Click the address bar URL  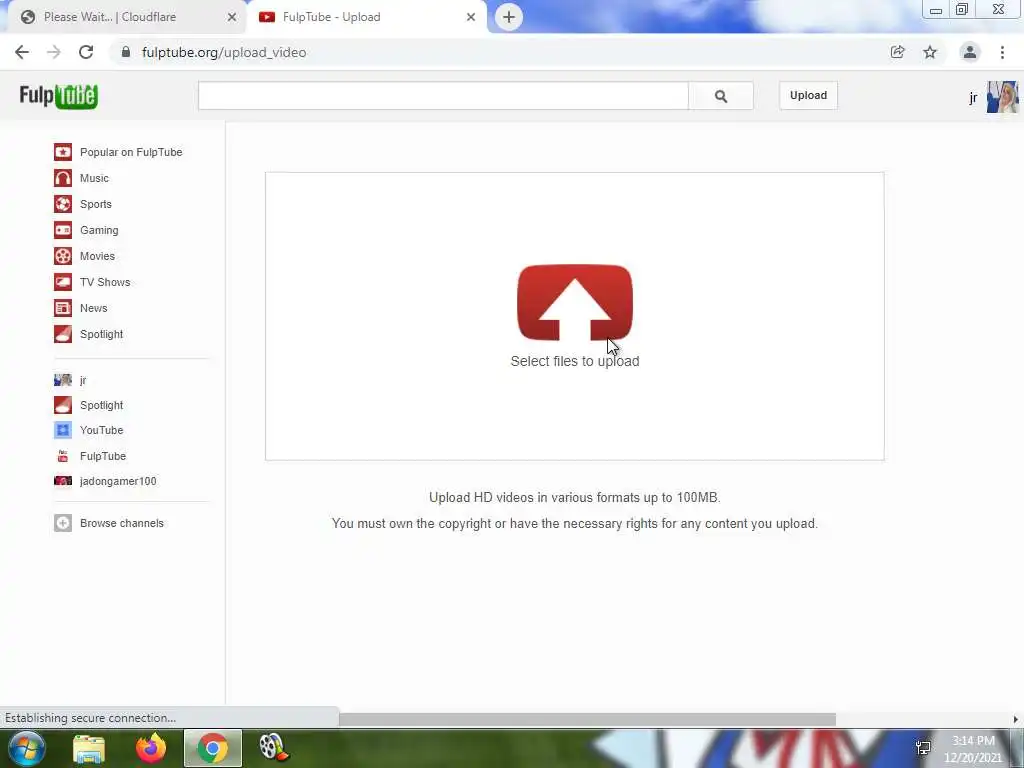[x=224, y=52]
